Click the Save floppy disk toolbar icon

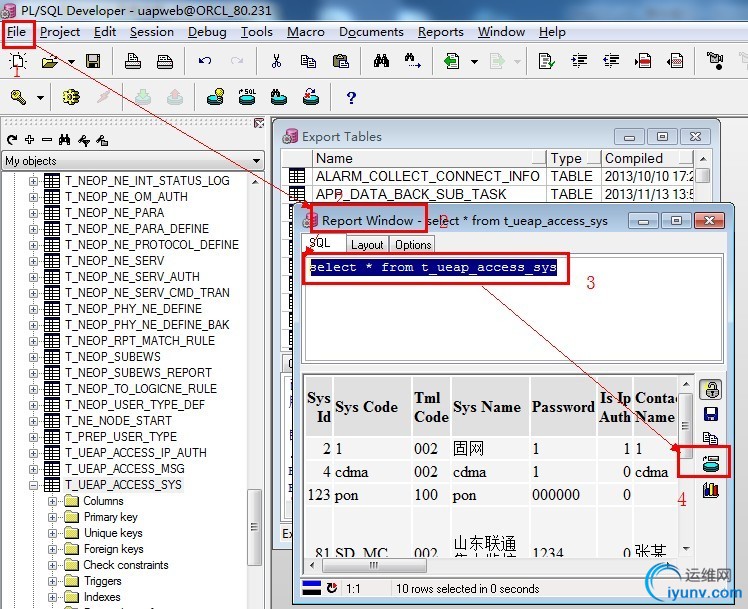pyautogui.click(x=93, y=61)
